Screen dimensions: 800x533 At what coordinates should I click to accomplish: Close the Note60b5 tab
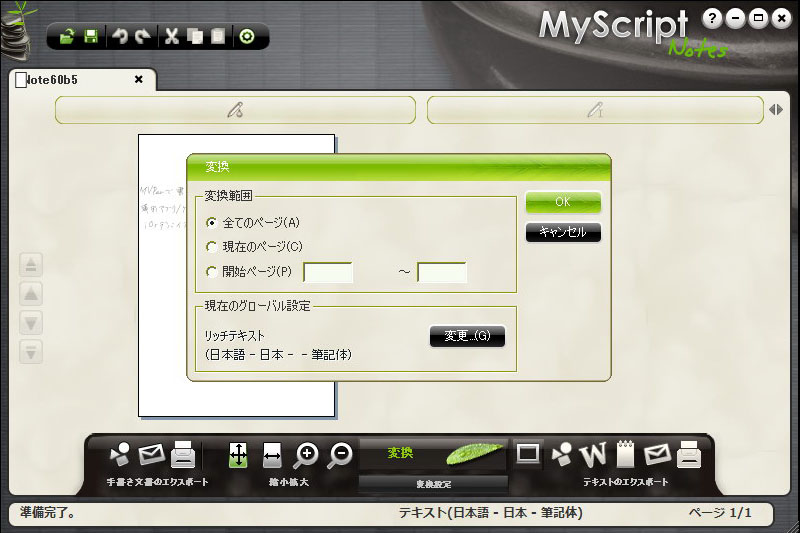coord(138,79)
